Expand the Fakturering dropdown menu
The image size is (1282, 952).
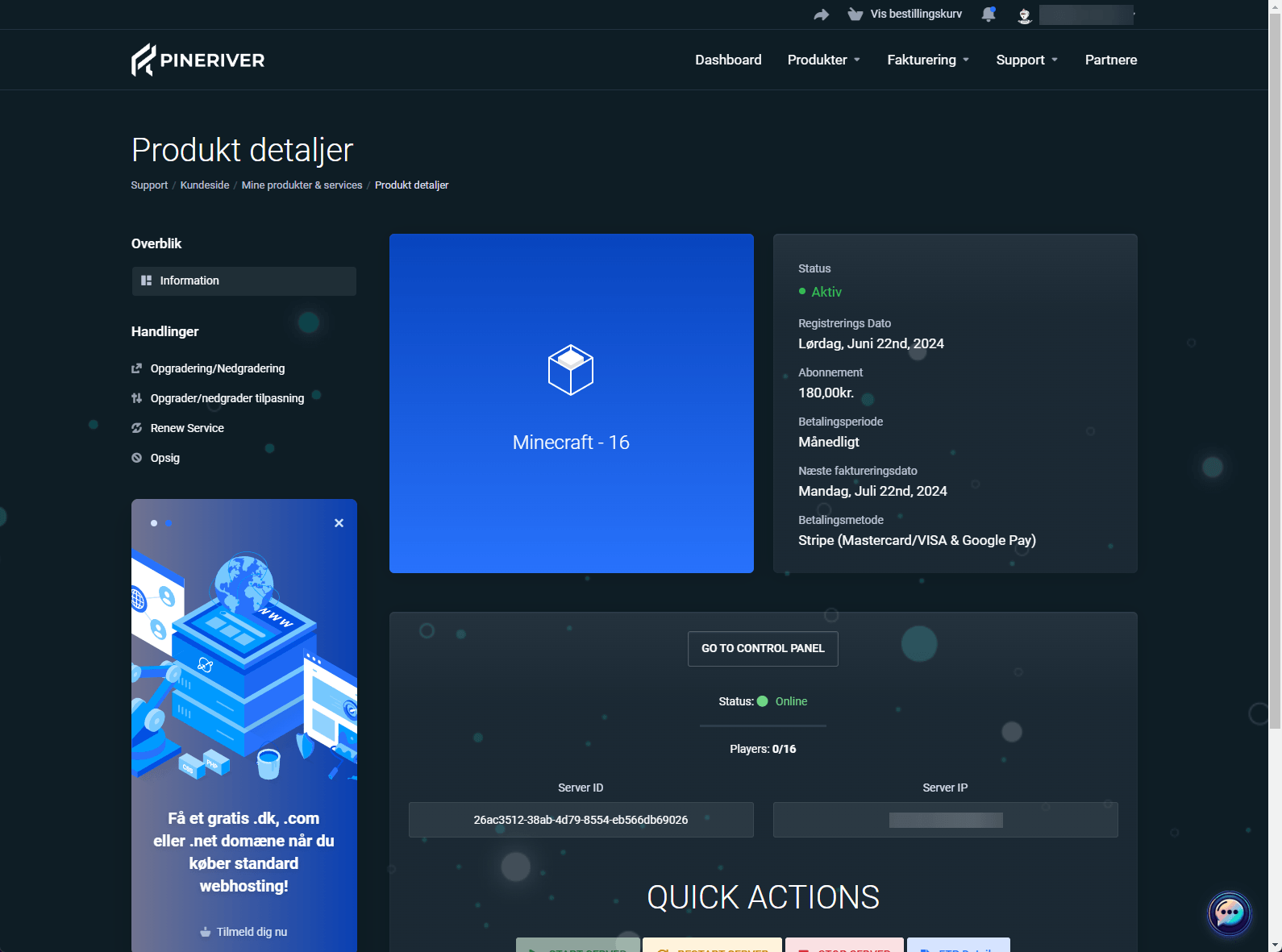[928, 60]
